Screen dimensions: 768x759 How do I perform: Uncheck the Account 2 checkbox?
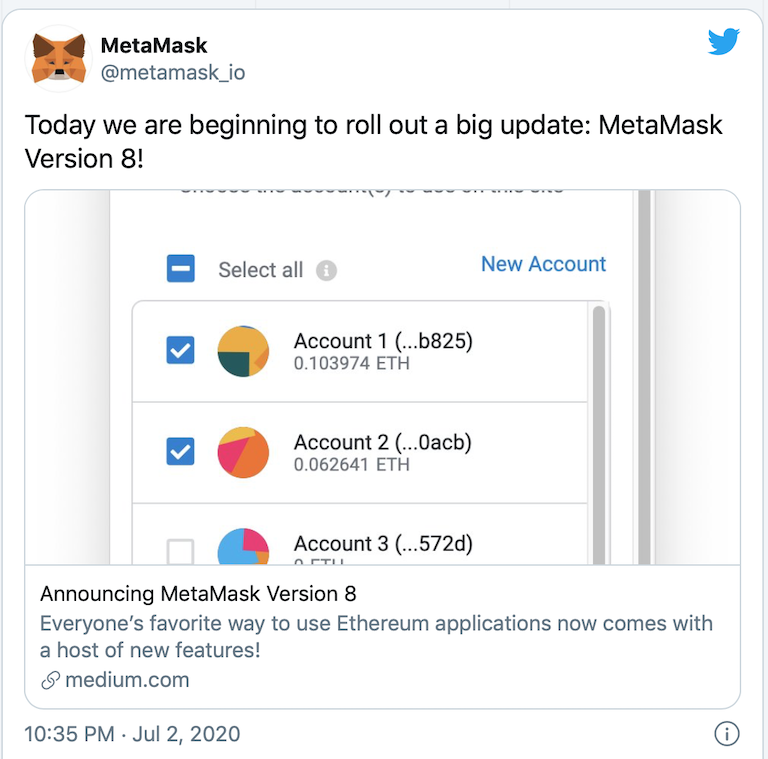[x=181, y=452]
